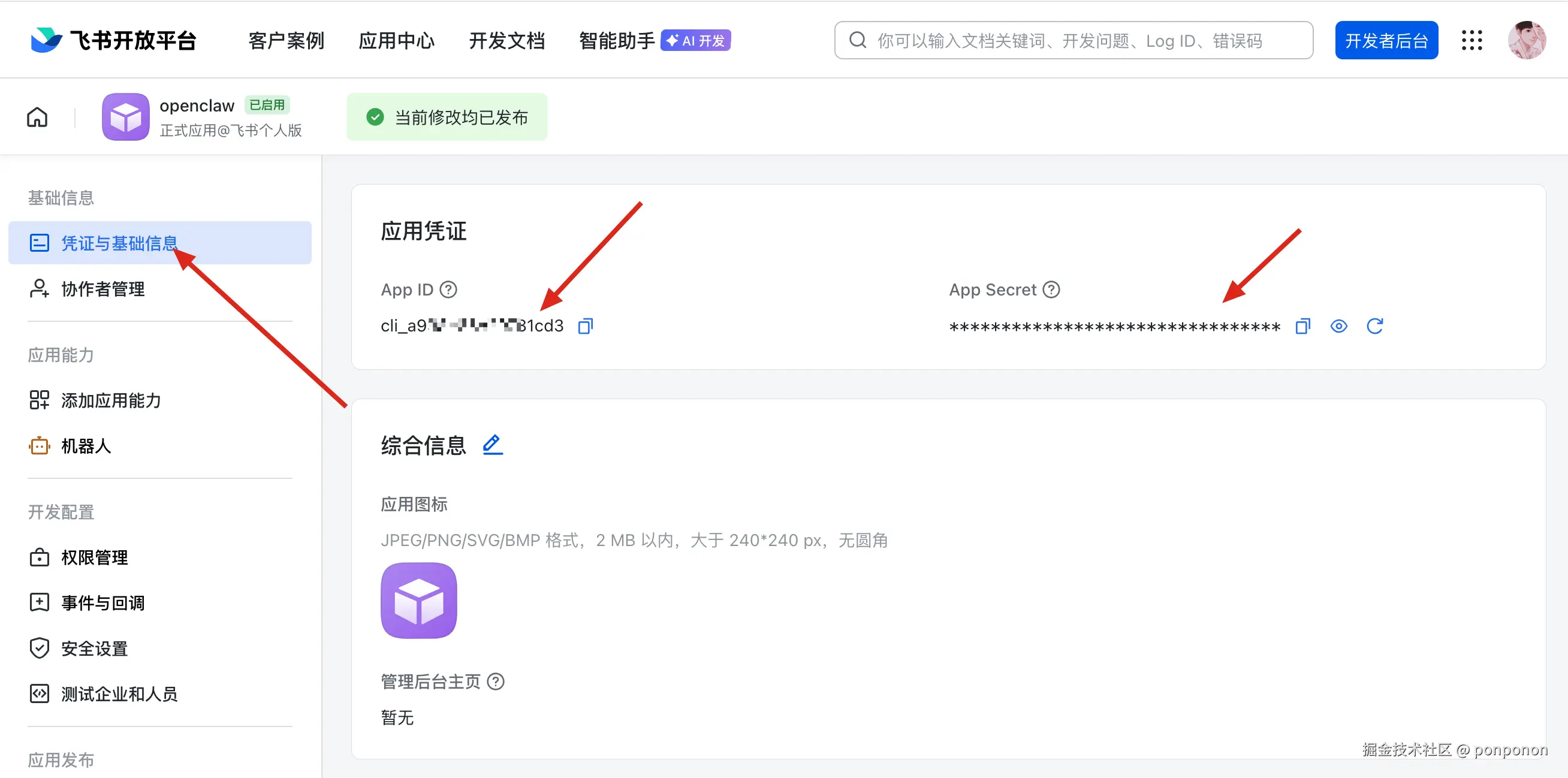
Task: Click 管理后台主页 help icon
Action: point(496,681)
